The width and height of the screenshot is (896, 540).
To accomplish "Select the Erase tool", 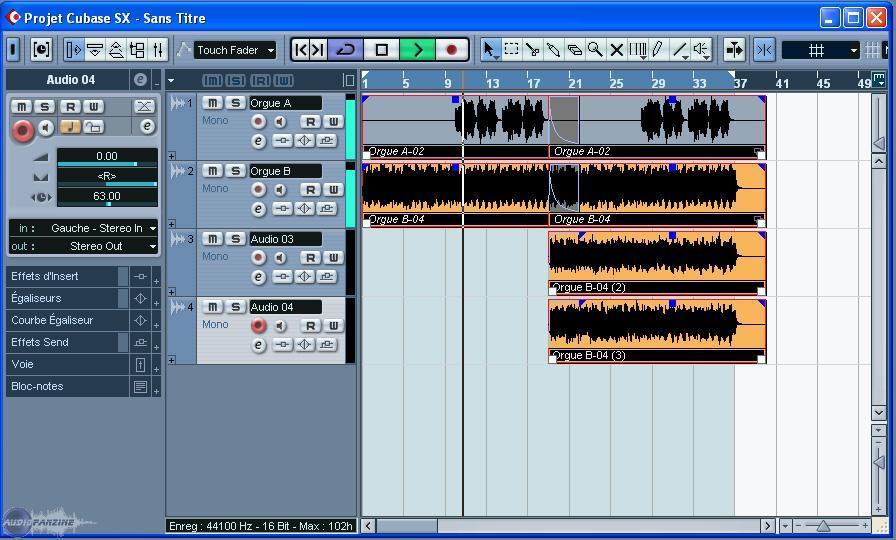I will coord(574,50).
